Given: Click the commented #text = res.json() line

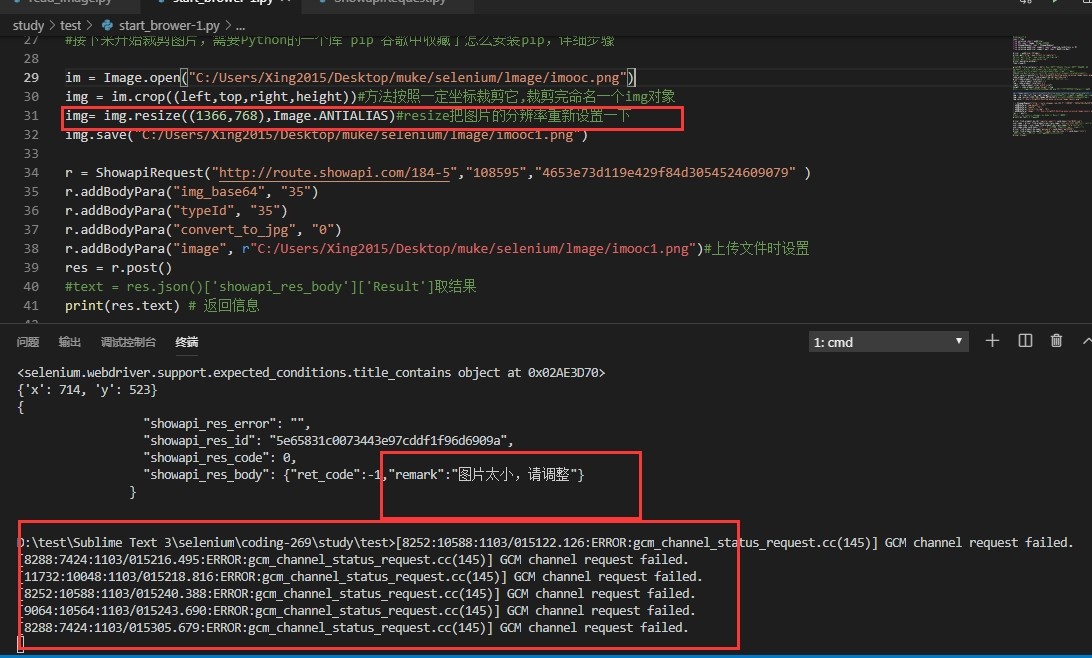Looking at the screenshot, I should (270, 287).
